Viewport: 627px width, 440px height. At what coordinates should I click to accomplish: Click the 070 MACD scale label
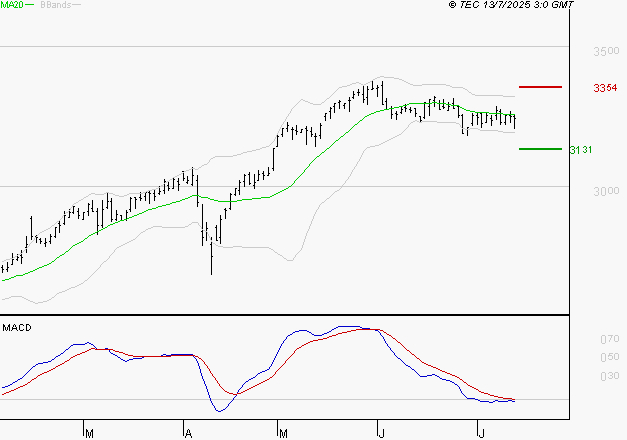coord(610,339)
